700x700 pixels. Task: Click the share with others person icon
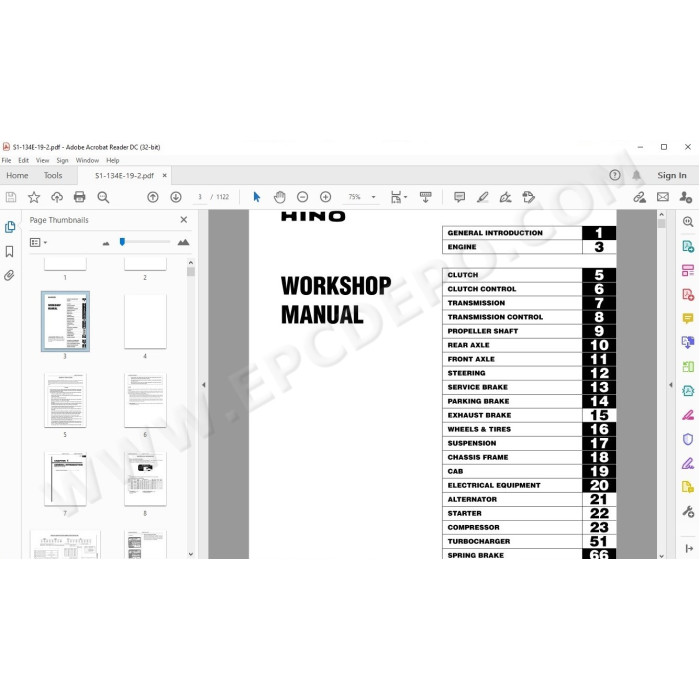686,197
